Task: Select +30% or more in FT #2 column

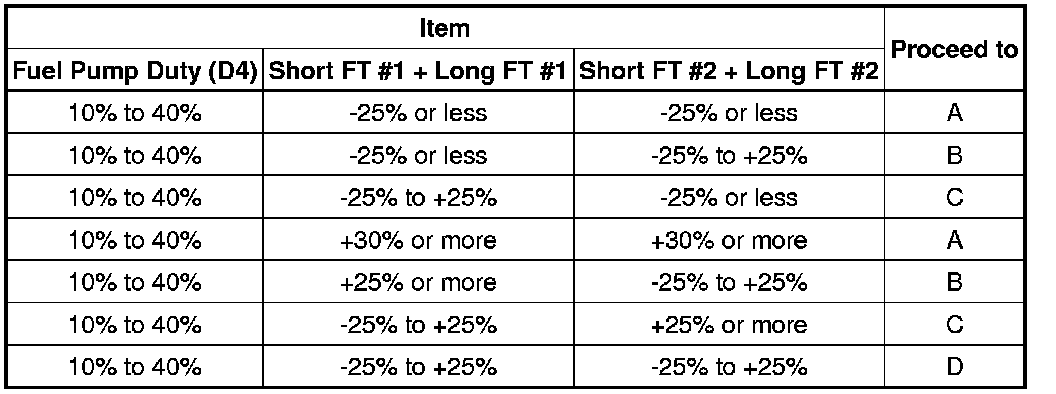Action: pyautogui.click(x=729, y=240)
